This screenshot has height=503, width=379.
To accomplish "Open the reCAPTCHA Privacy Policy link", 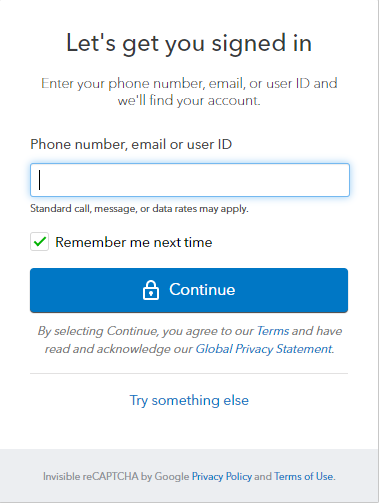I will pos(222,476).
